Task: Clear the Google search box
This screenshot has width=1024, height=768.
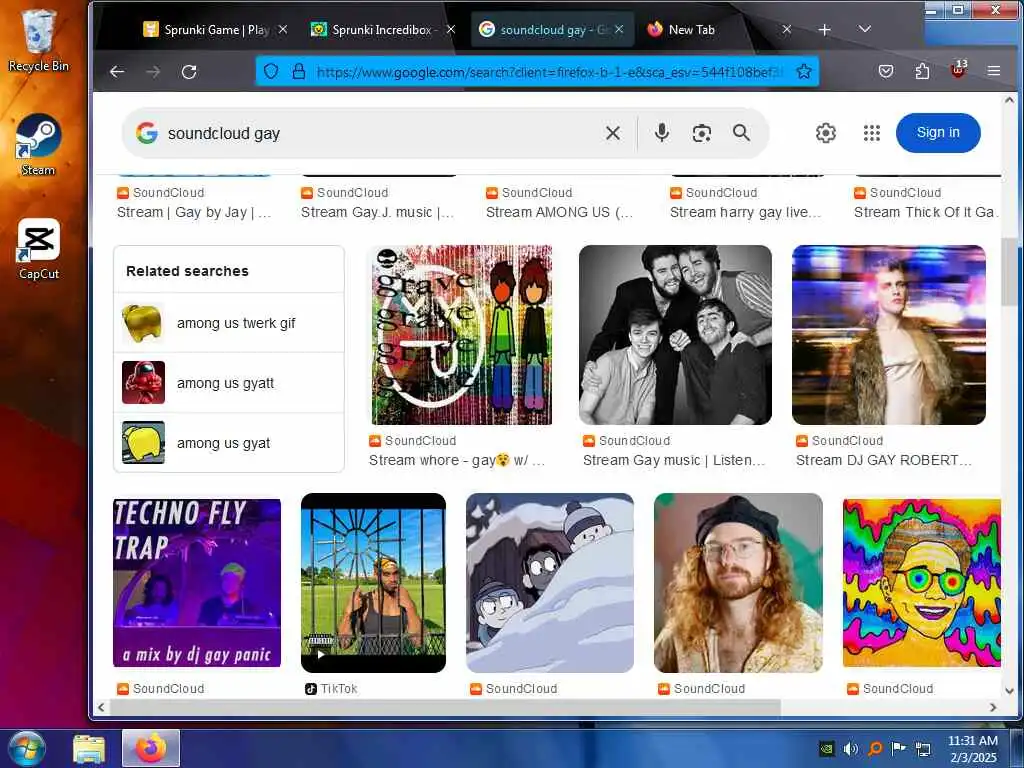Action: (x=613, y=133)
